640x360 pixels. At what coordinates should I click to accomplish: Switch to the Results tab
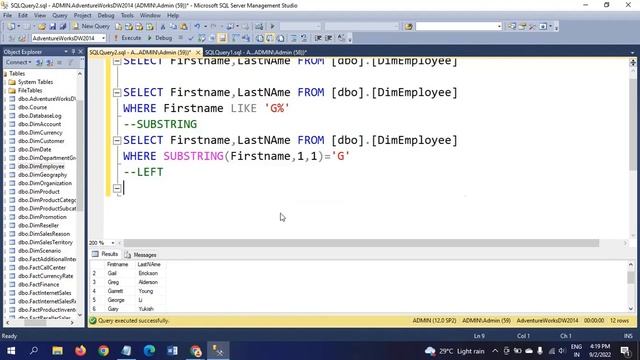(105, 254)
